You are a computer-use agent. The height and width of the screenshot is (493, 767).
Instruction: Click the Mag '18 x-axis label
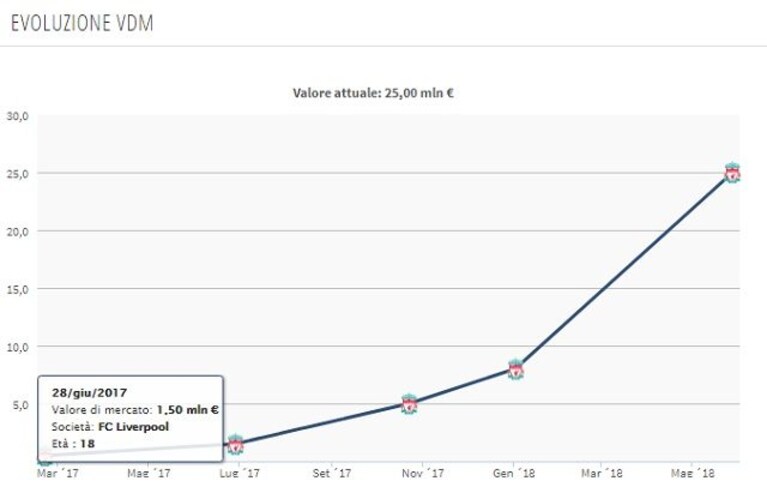pos(693,473)
